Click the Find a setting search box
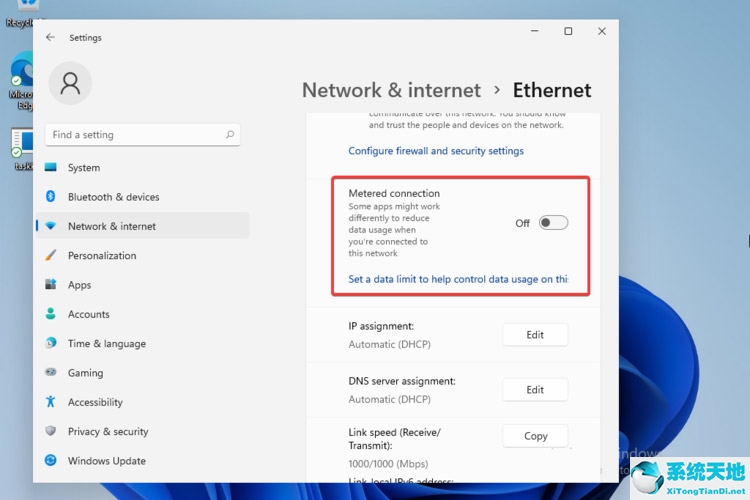The width and height of the screenshot is (750, 500). click(x=142, y=135)
